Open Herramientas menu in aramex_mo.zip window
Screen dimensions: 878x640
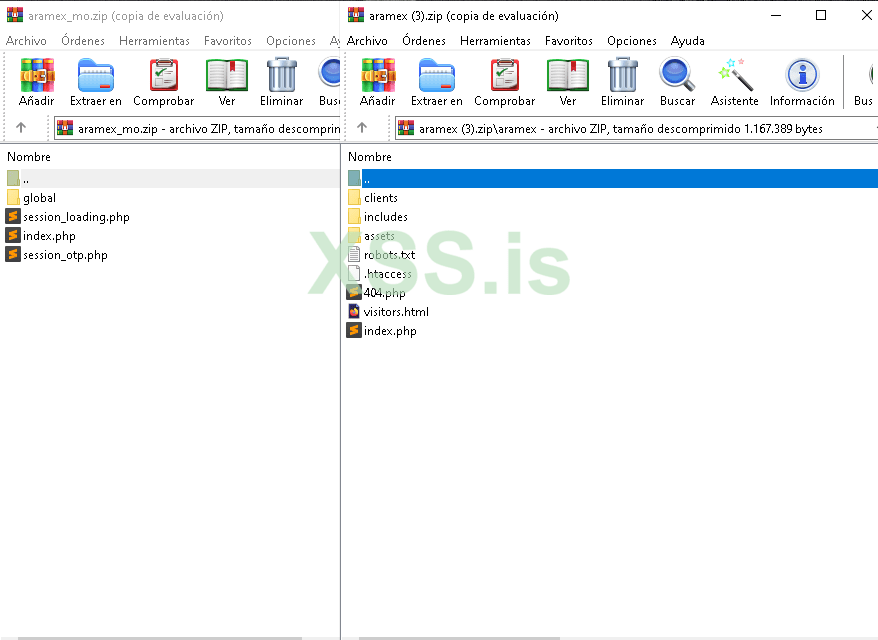point(154,41)
